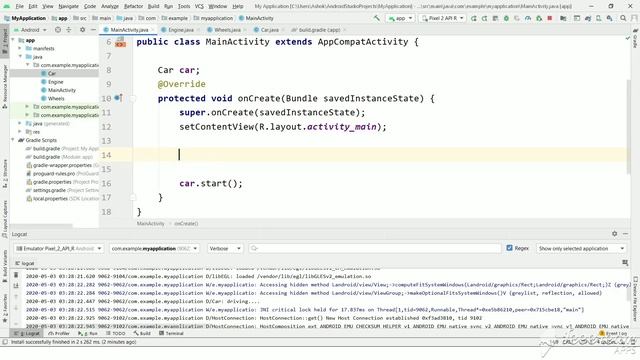Click the class gutter icon on line 6
Viewport: 640px width, 360px height.
click(x=120, y=42)
